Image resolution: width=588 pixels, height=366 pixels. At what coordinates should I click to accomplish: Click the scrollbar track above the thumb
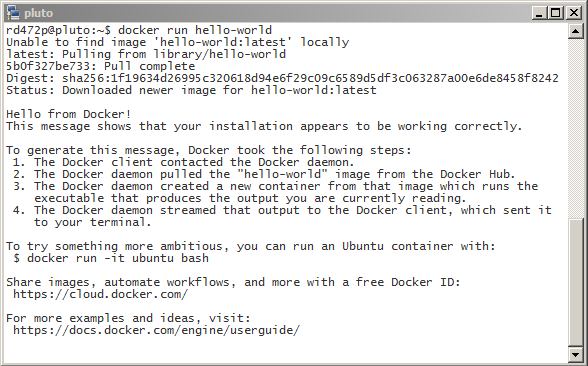(x=576, y=128)
